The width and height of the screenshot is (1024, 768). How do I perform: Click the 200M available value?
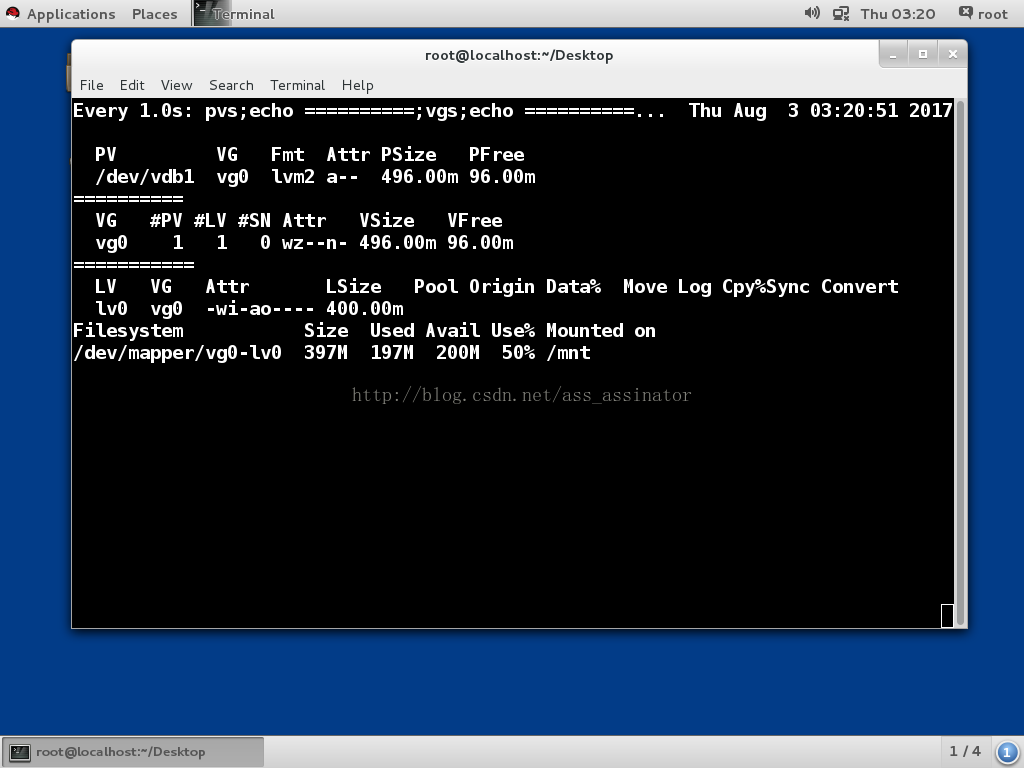pyautogui.click(x=458, y=353)
